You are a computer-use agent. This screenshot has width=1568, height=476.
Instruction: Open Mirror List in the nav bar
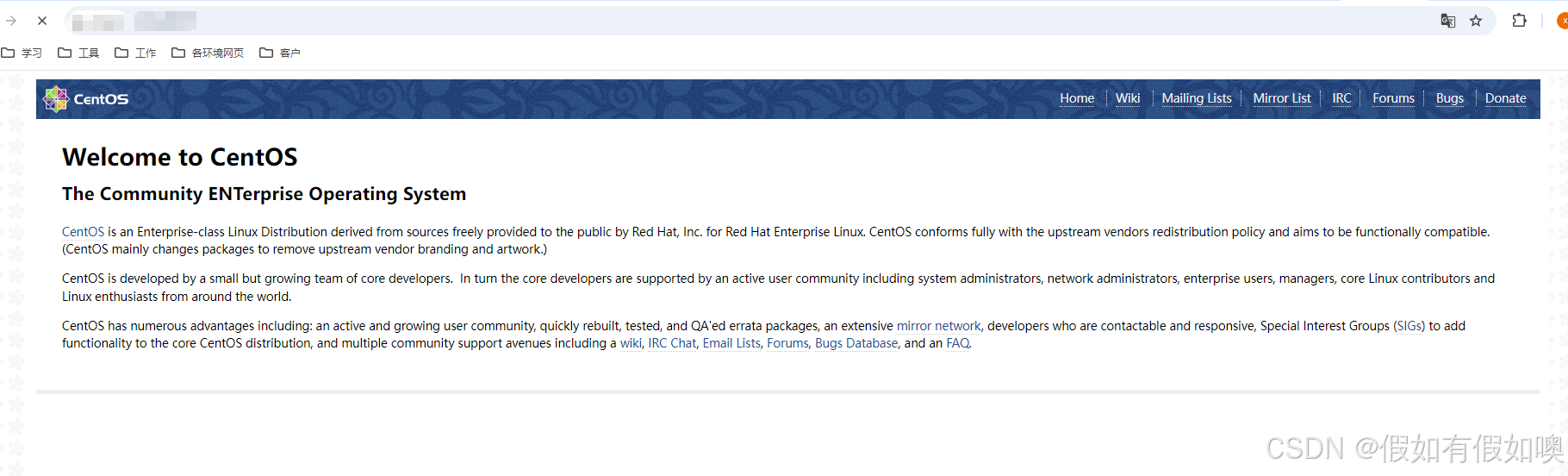click(x=1282, y=98)
